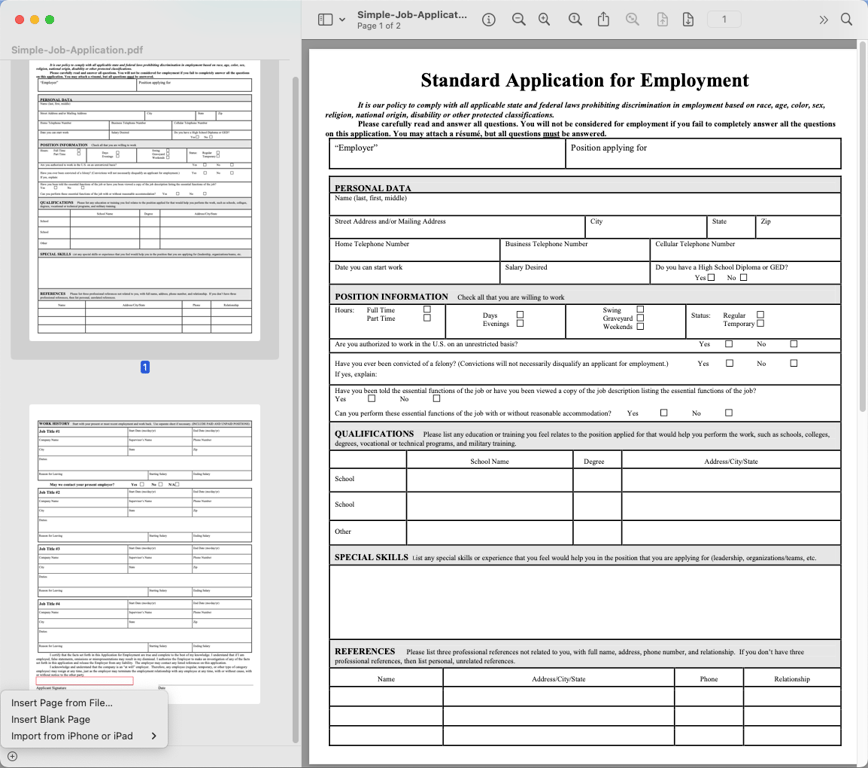Expand the toolbar overflow chevrons
Image resolution: width=868 pixels, height=768 pixels.
tap(823, 20)
